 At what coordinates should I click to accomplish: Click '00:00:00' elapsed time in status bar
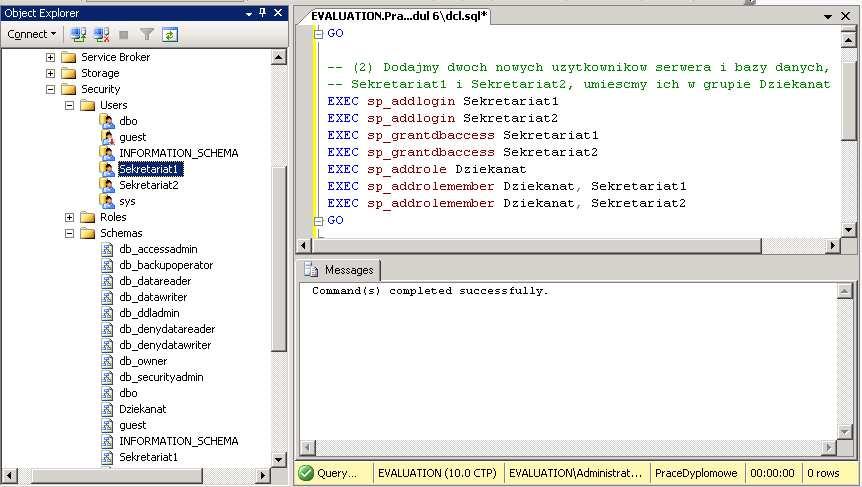click(772, 473)
